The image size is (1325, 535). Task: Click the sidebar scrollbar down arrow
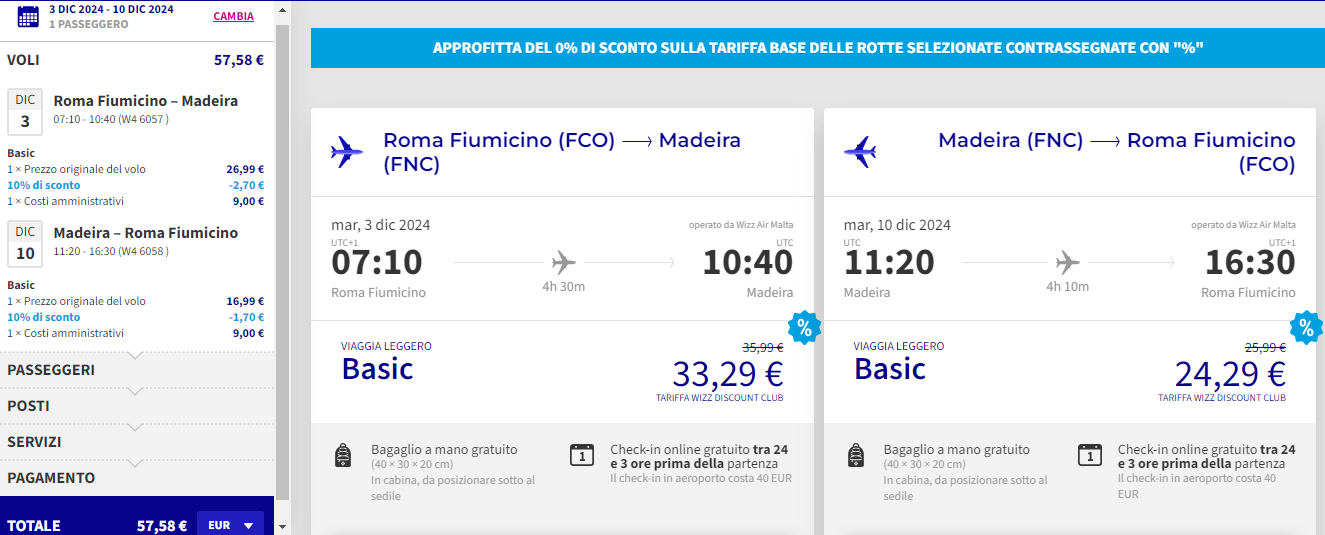tap(282, 526)
